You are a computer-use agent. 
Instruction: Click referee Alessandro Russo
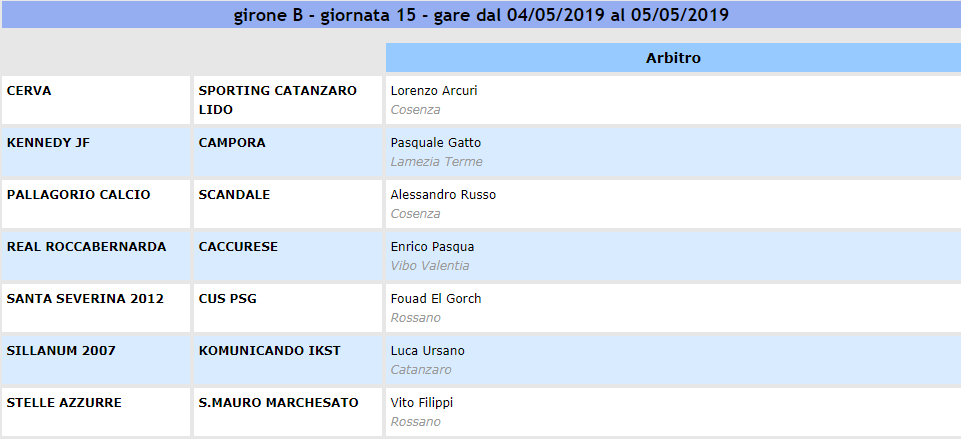tap(442, 195)
